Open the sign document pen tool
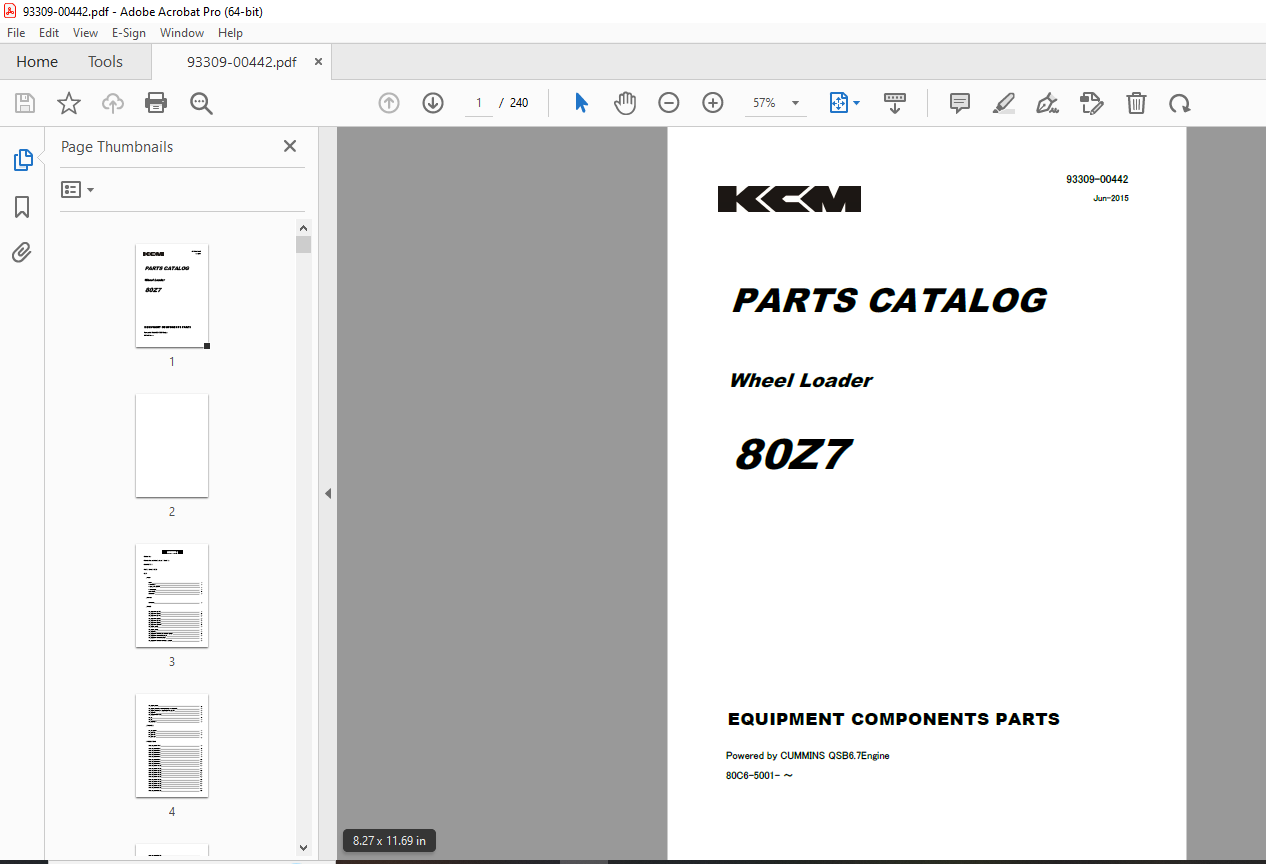This screenshot has width=1266, height=864. (1047, 103)
